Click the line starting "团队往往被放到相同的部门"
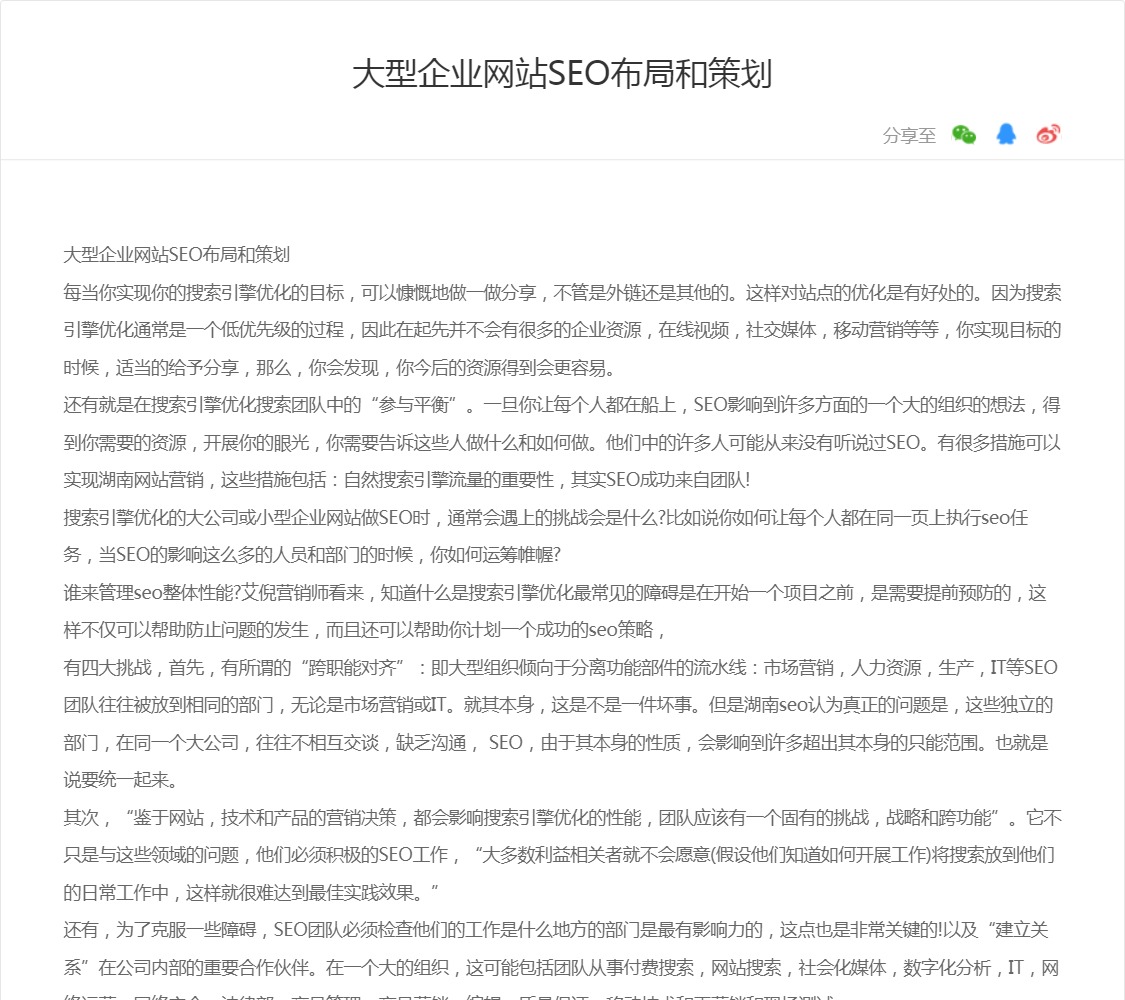The image size is (1125, 1000). pyautogui.click(x=558, y=705)
